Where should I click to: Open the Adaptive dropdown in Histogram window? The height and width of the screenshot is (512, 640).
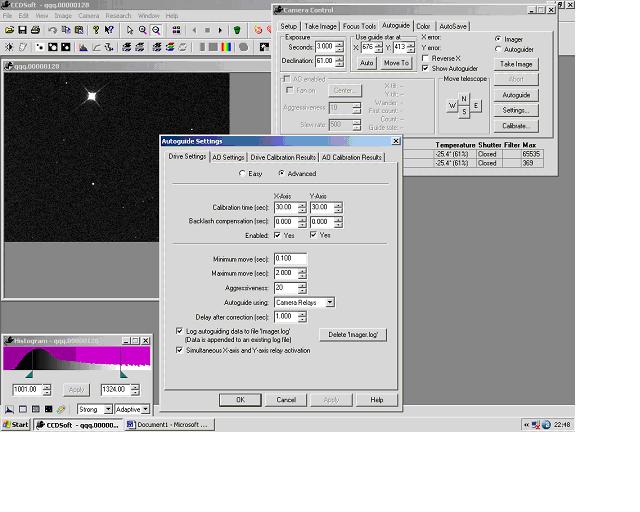146,409
